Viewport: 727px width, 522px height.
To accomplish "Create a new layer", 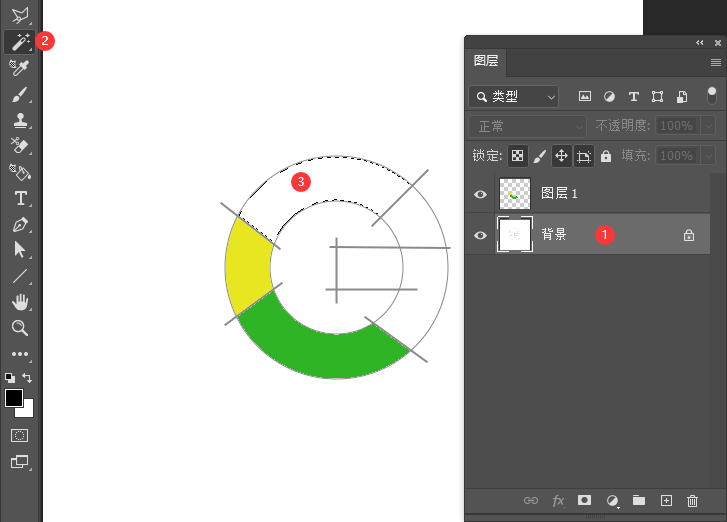I will (x=666, y=501).
